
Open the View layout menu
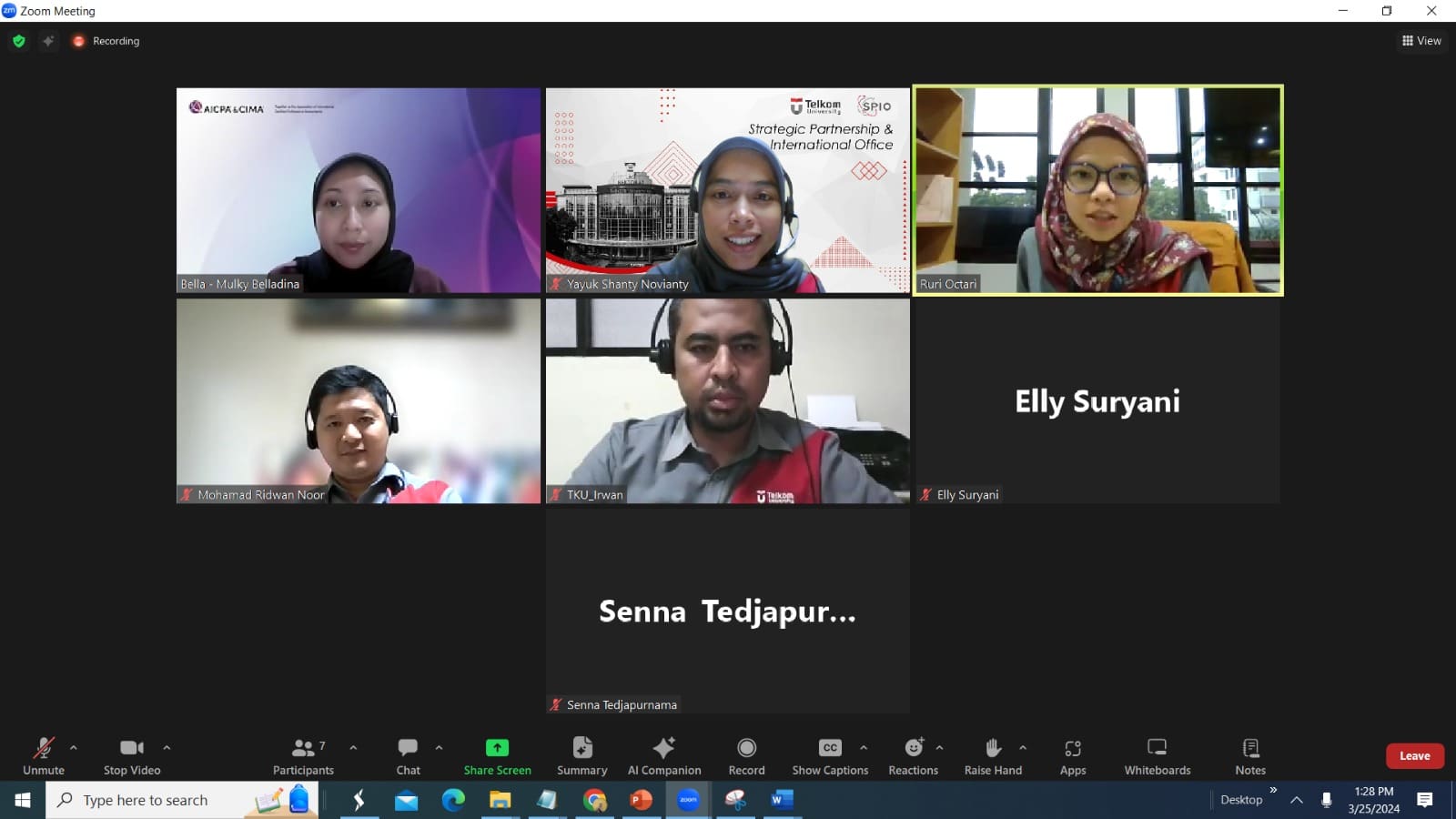coord(1421,41)
